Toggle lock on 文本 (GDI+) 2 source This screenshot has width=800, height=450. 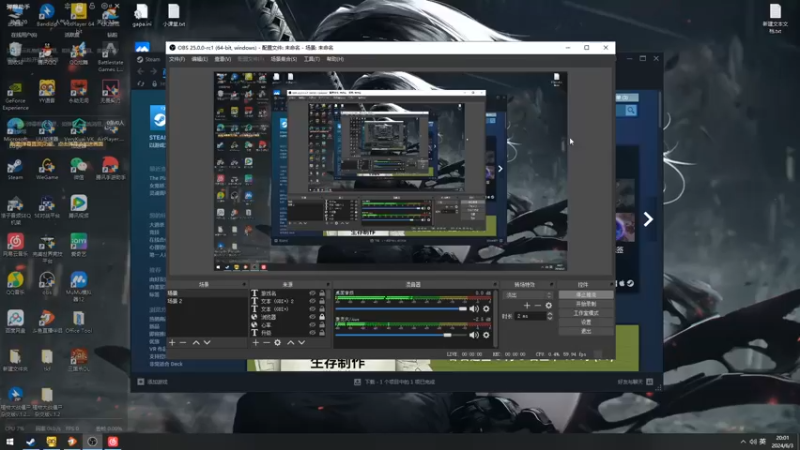pos(322,301)
